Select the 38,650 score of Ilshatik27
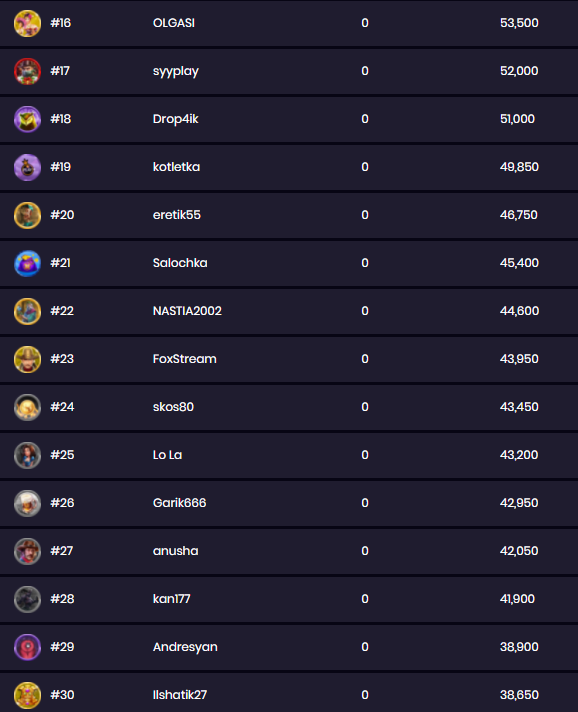The image size is (578, 712). pyautogui.click(x=519, y=695)
